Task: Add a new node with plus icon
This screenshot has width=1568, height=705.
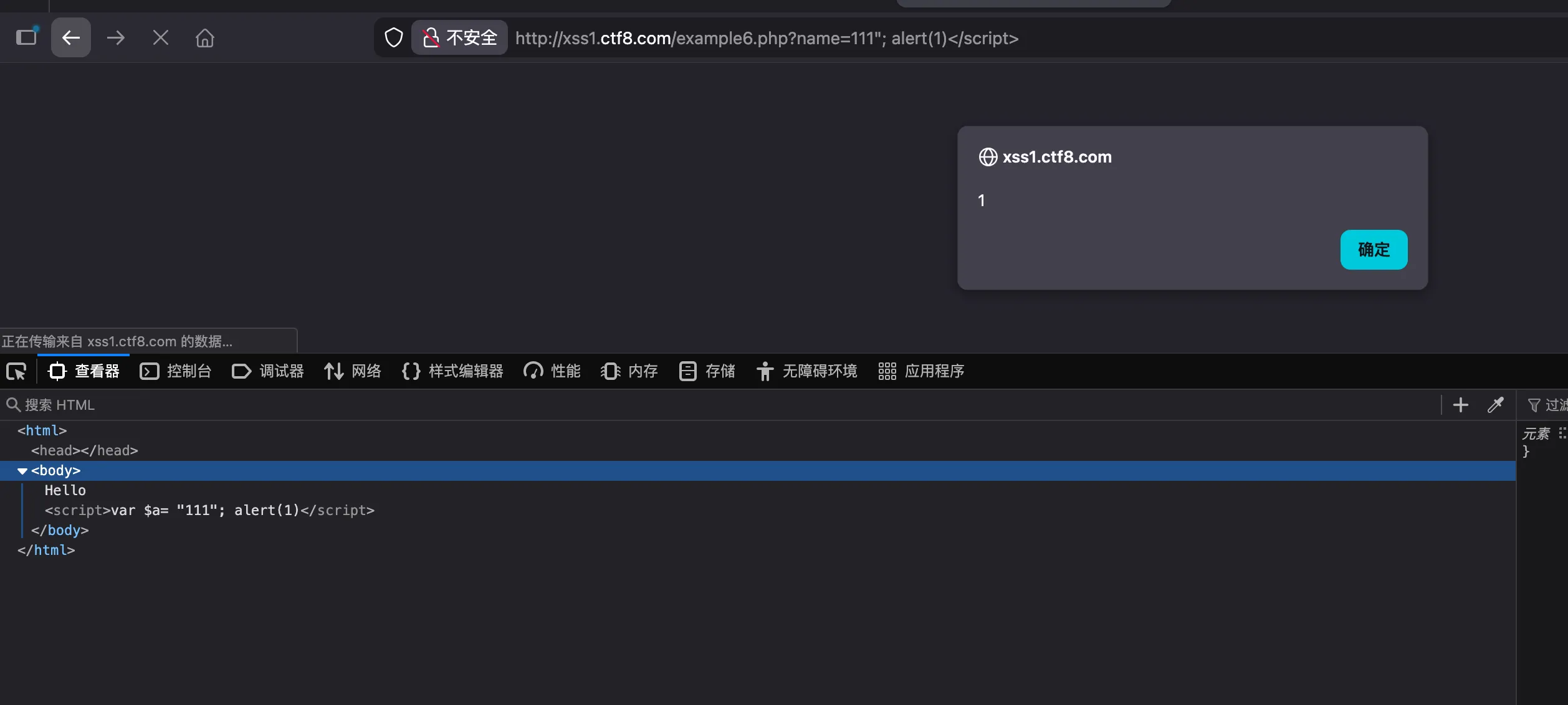Action: click(x=1460, y=405)
